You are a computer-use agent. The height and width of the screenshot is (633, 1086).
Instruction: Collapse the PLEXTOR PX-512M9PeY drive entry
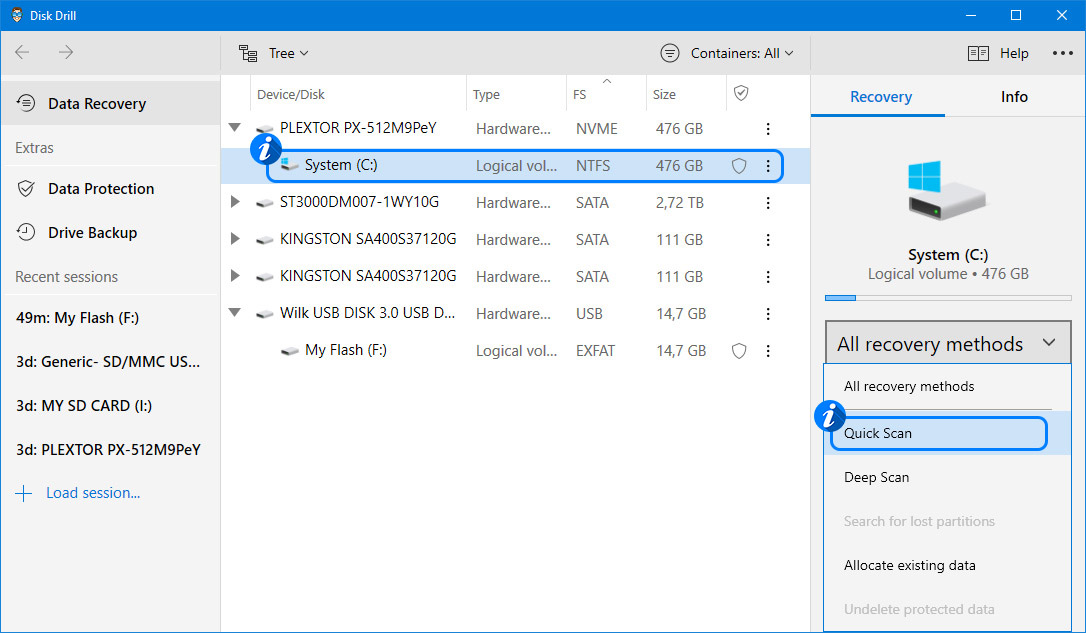tap(234, 128)
